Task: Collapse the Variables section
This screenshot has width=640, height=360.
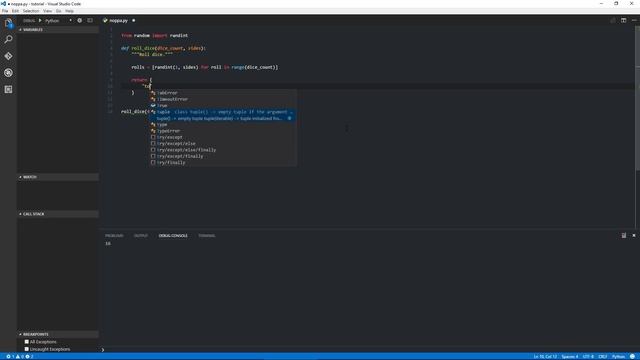Action: [58, 30]
